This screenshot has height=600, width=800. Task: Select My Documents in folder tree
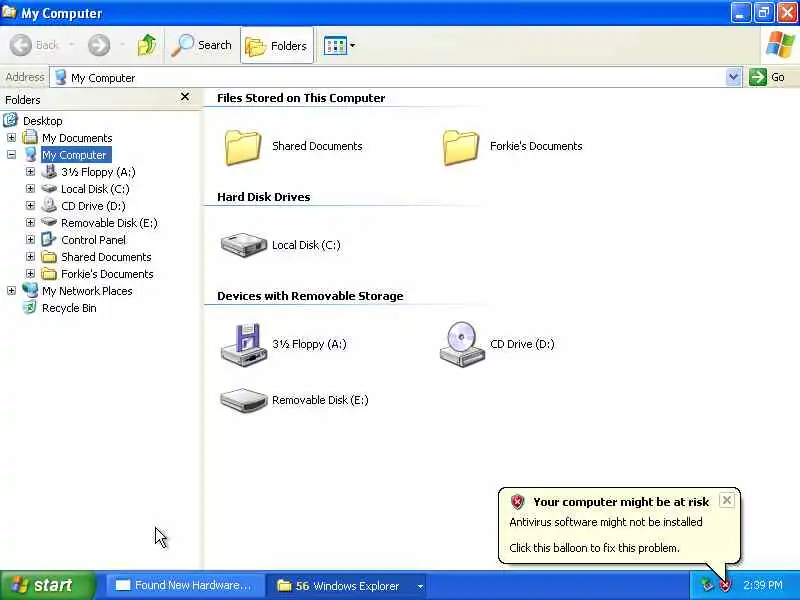click(77, 138)
